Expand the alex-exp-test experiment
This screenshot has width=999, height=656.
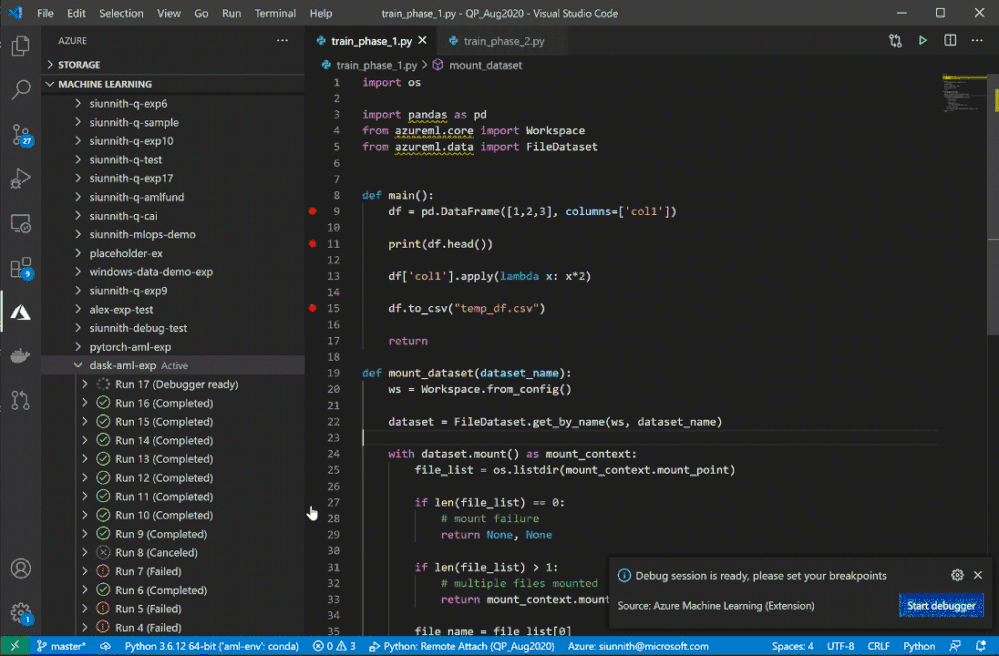[x=78, y=310]
